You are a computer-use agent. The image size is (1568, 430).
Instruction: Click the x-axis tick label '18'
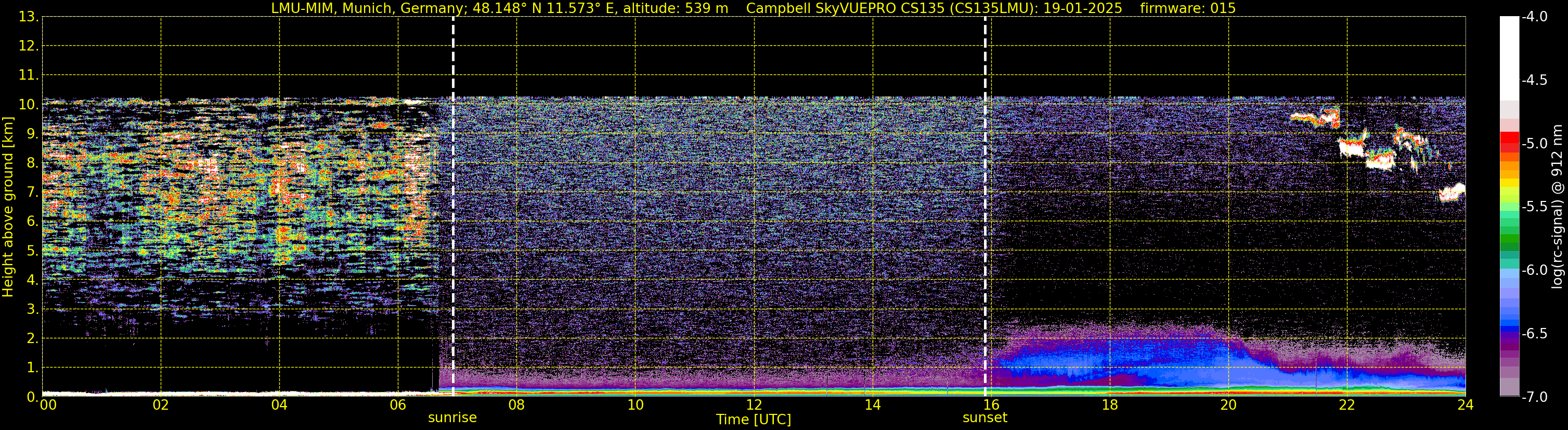tap(1110, 405)
